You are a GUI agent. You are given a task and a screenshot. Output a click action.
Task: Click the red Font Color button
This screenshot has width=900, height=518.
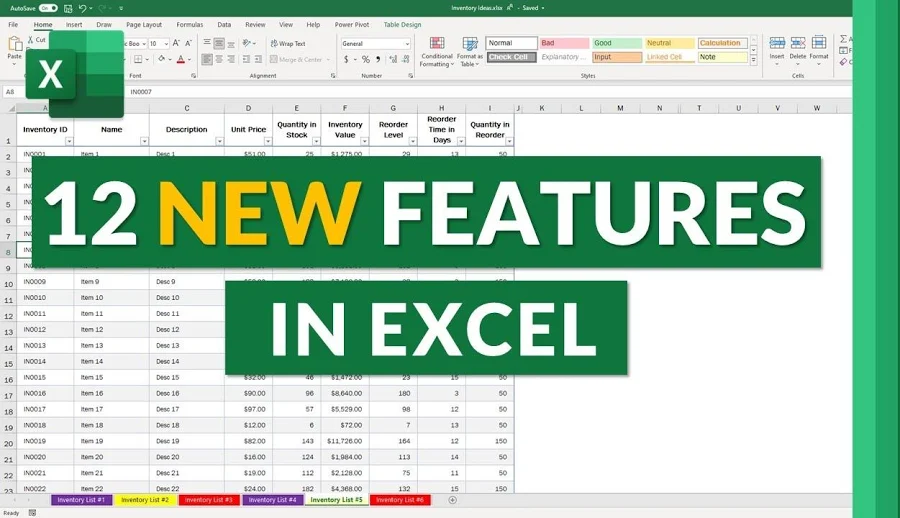point(181,59)
